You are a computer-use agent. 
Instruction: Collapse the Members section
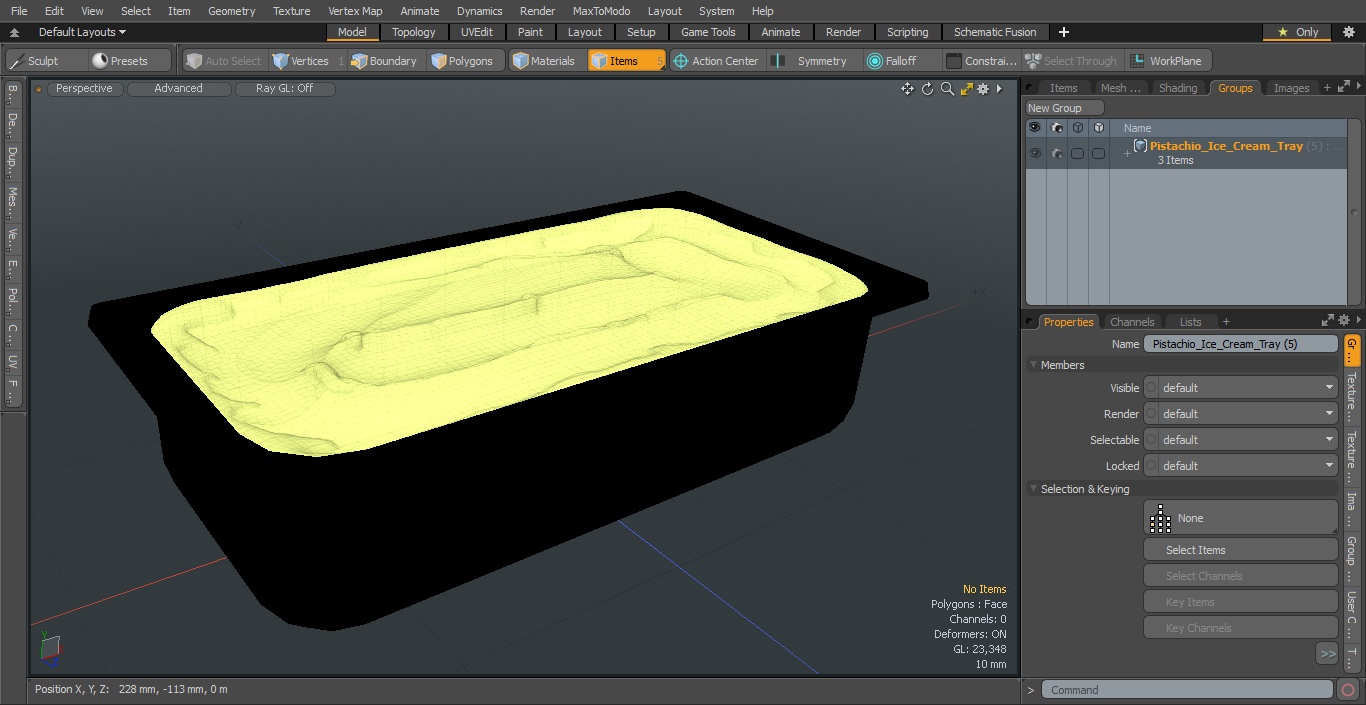point(1033,365)
